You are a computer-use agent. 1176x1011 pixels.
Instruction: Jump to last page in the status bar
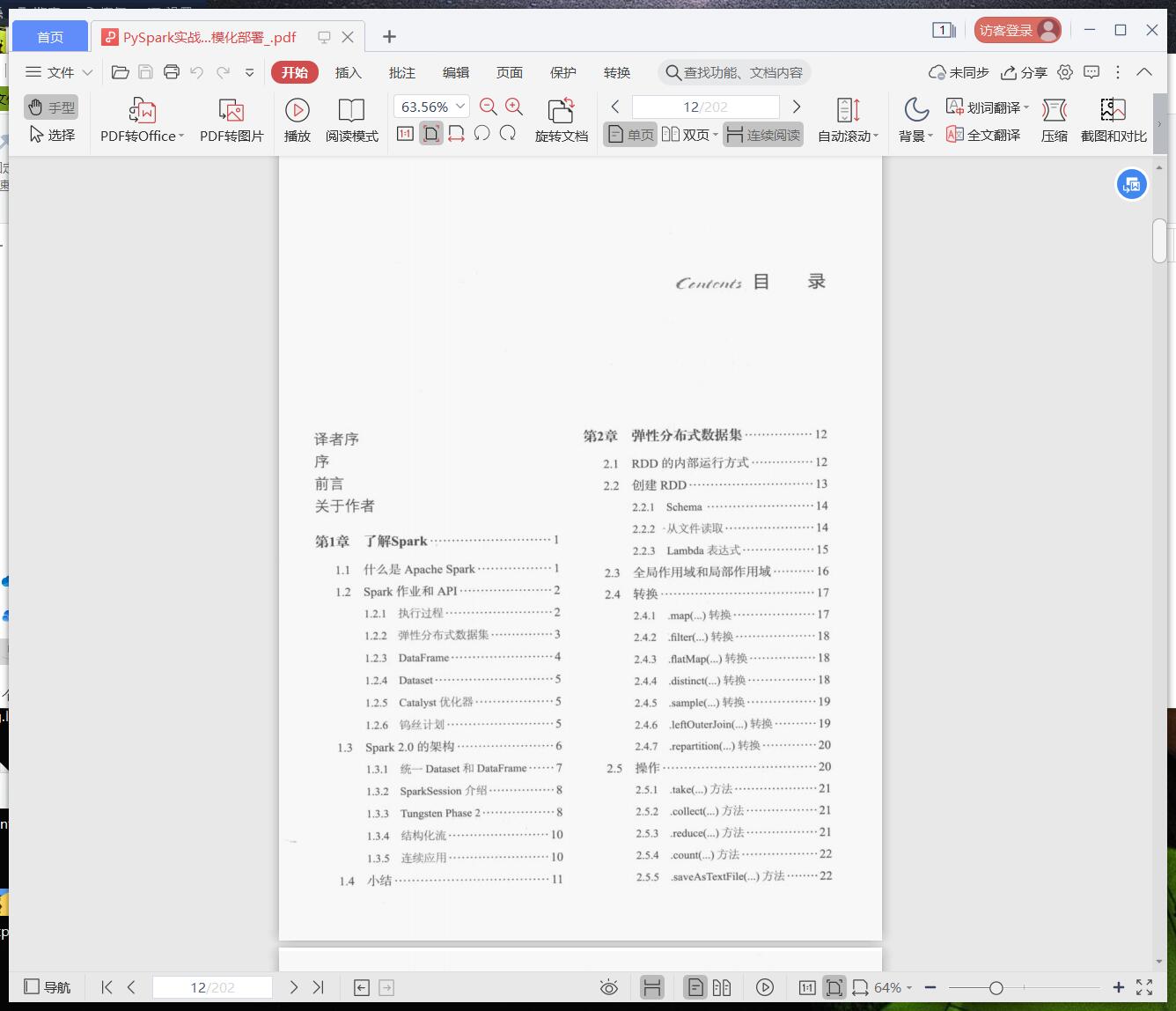(319, 987)
